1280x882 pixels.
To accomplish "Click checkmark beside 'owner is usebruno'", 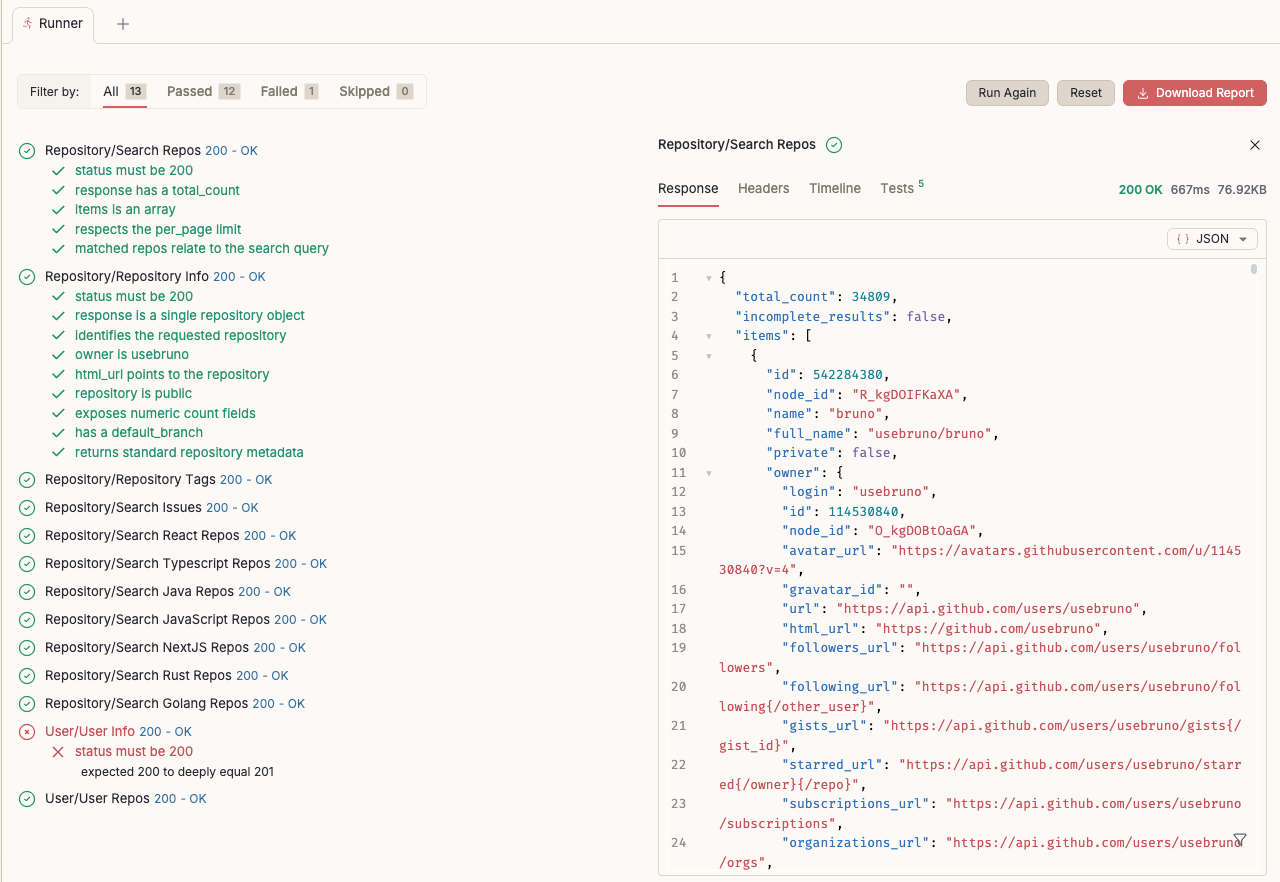I will point(58,355).
